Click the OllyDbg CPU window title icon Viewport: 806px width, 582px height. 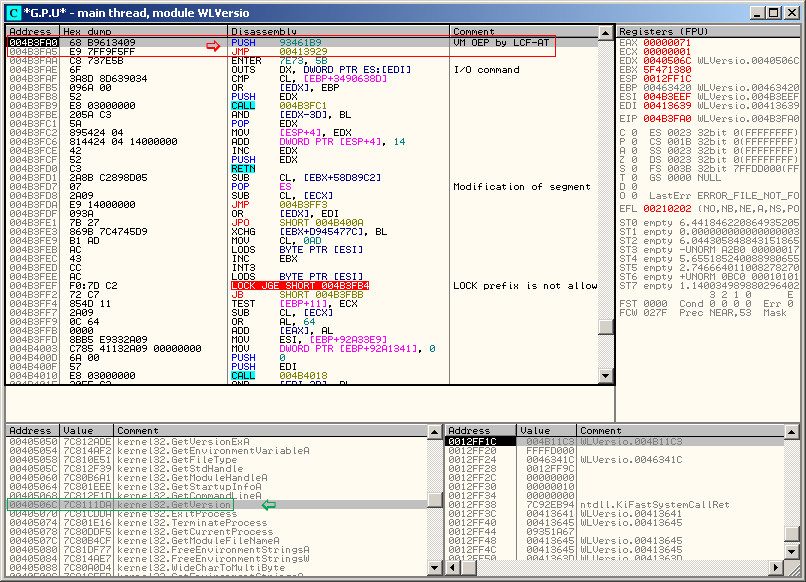point(13,13)
